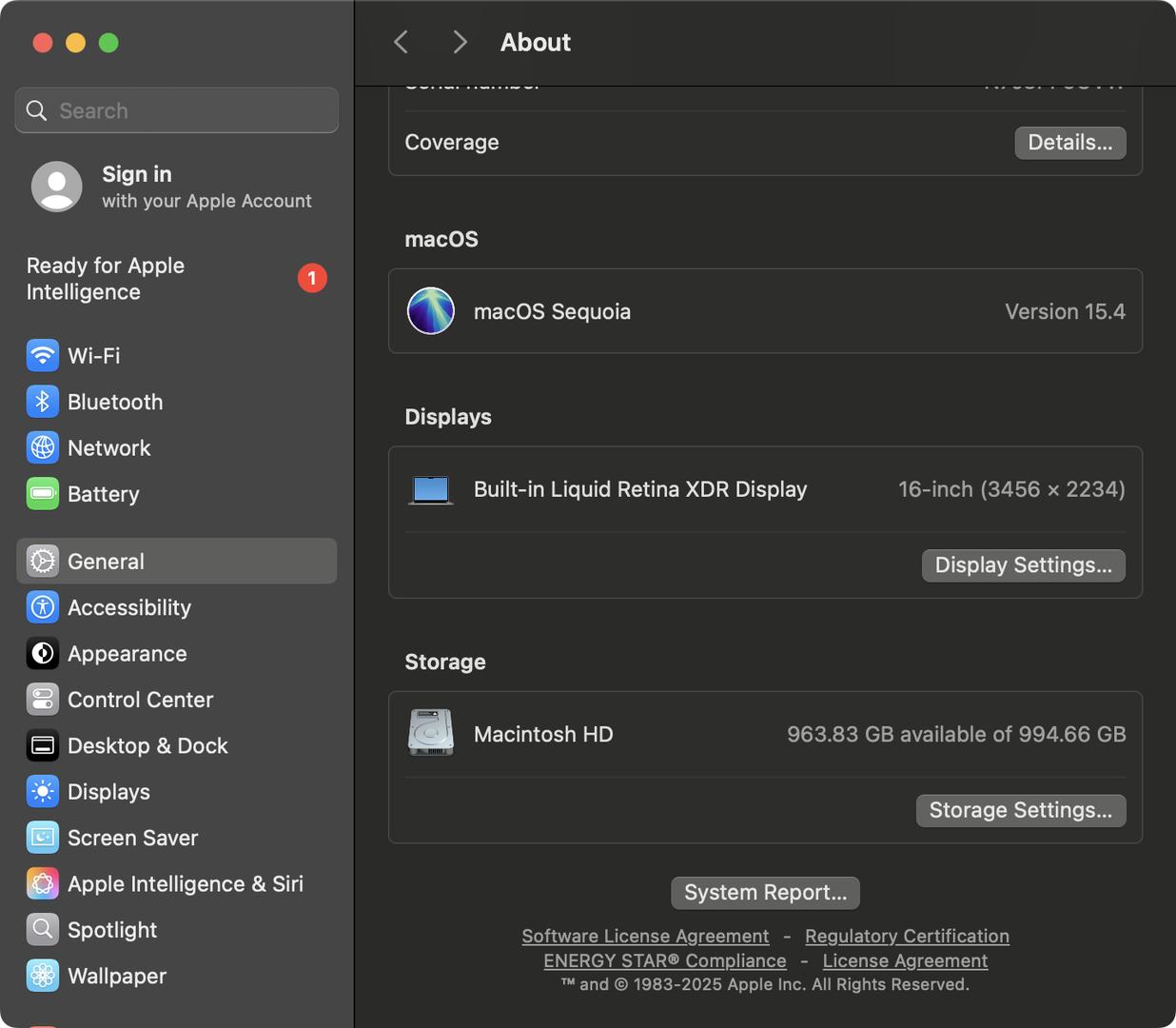This screenshot has height=1028, width=1176.
Task: Select Wi-Fi label in sidebar
Action: pos(93,356)
